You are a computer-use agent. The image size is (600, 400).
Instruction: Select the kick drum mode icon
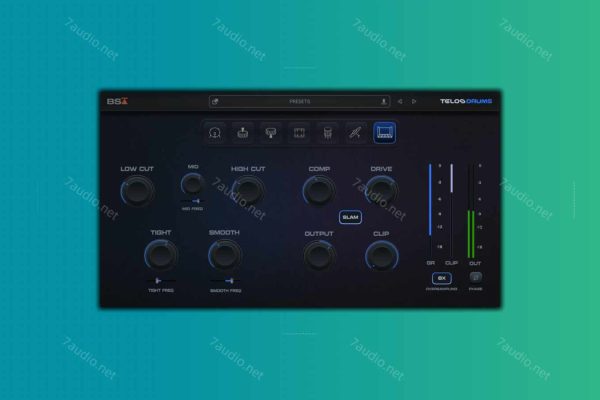[215, 133]
